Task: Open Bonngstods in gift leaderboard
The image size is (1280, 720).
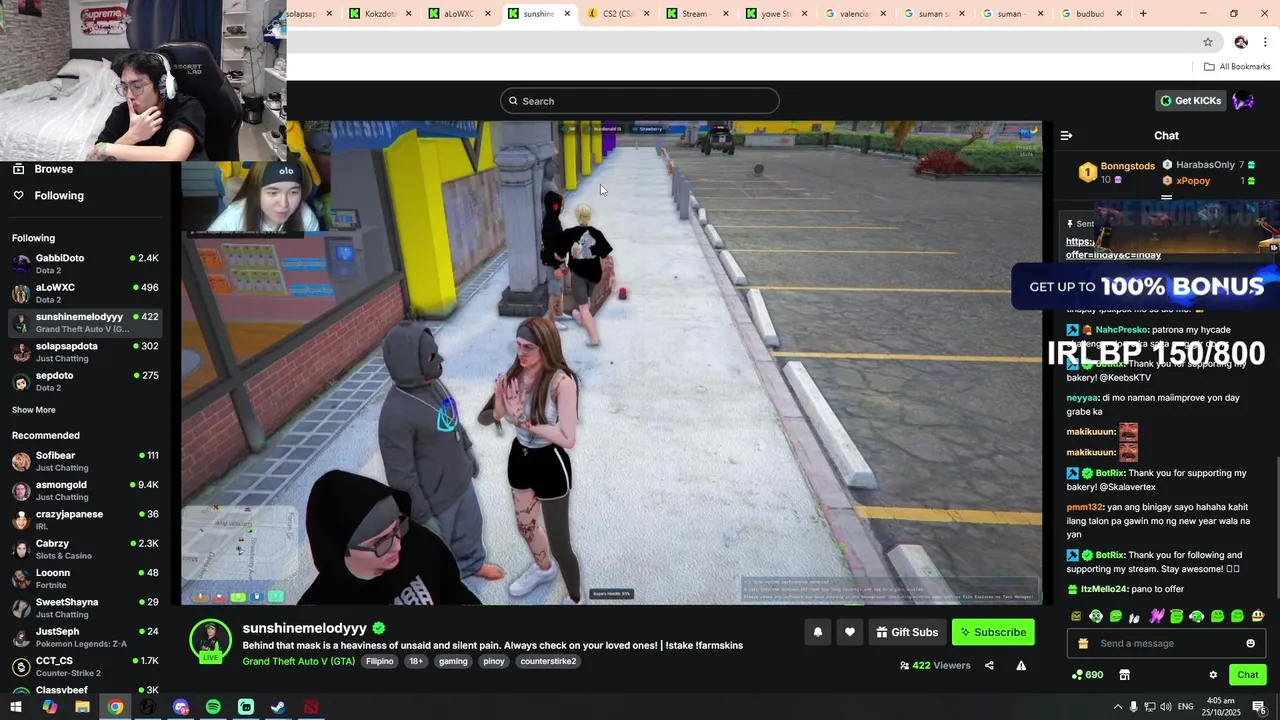Action: click(1127, 166)
